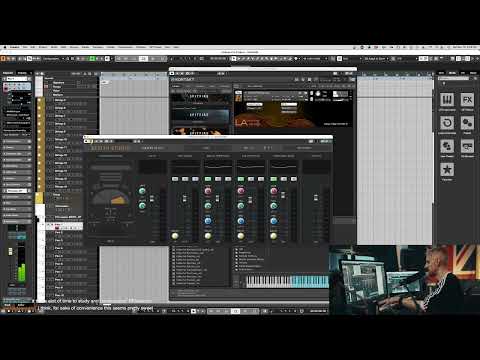Viewport: 480px width, 360px height.
Task: Click the rightmost yellow knob in the plugin mixer
Action: 274,236
